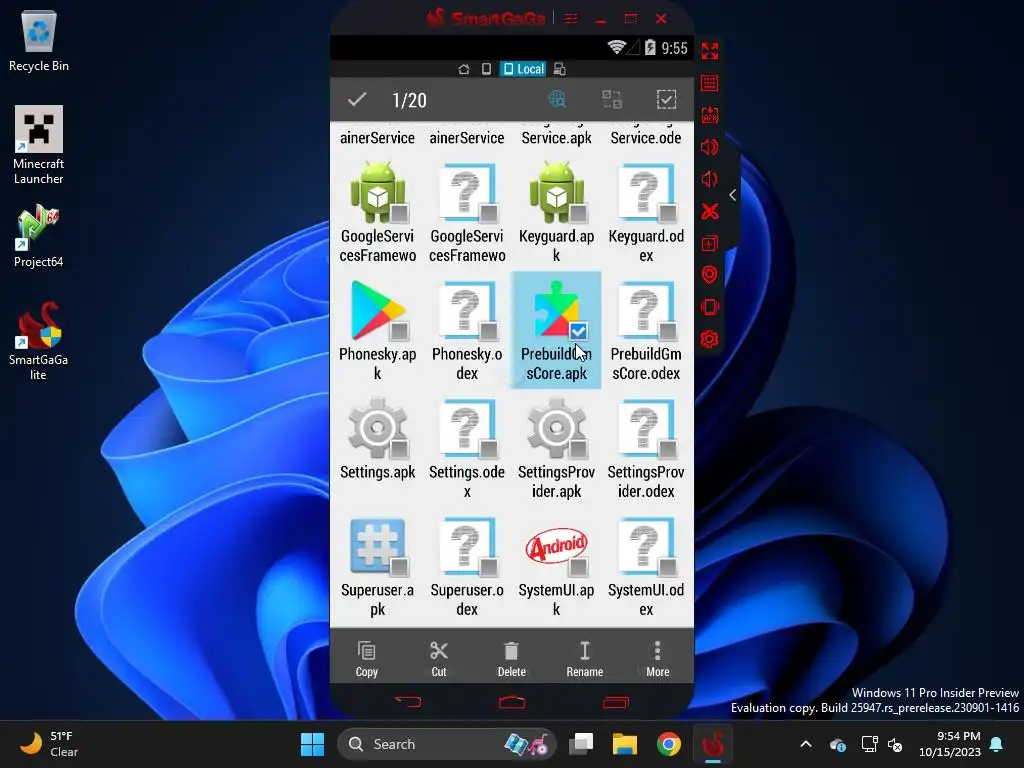Collapse the SmartGaGa sidebar arrow
Viewport: 1024px width, 768px height.
(x=733, y=195)
